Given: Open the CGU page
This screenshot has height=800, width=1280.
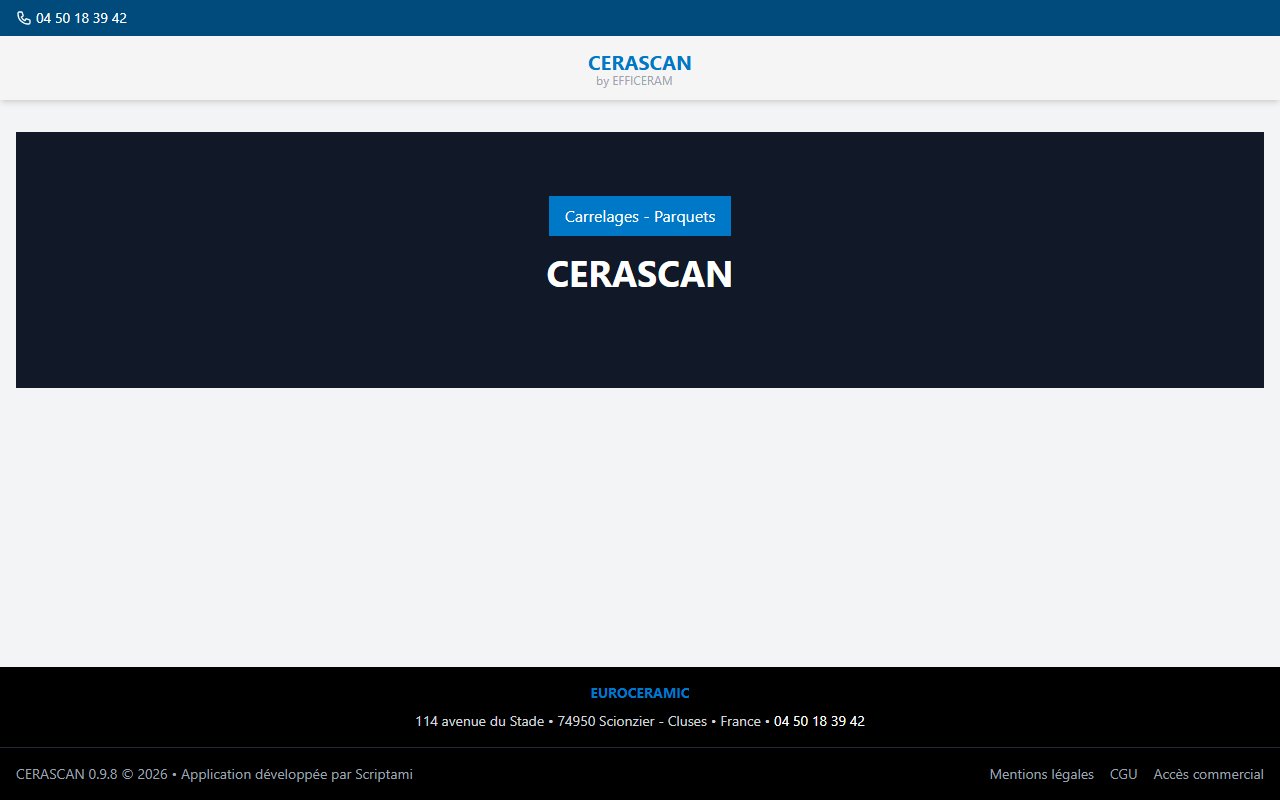Looking at the screenshot, I should 1123,774.
